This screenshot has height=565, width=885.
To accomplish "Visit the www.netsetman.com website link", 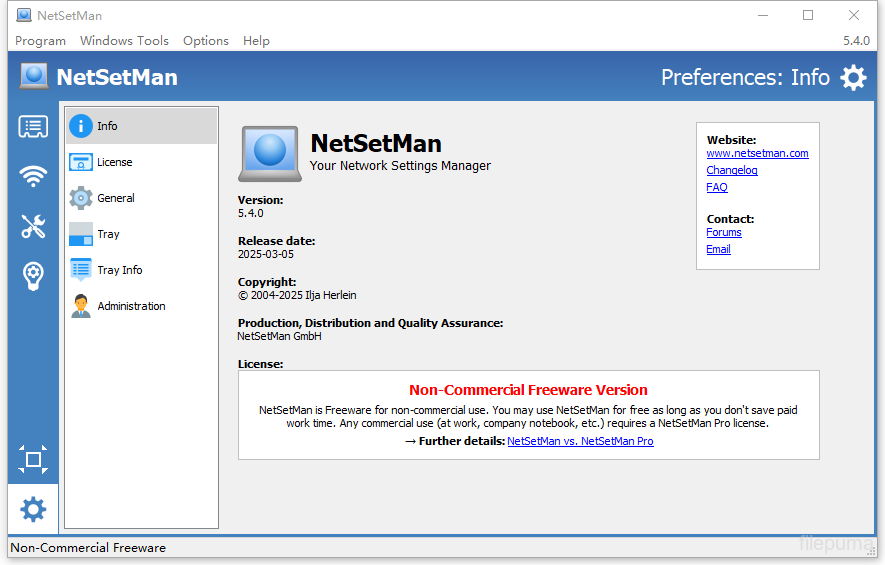I will pyautogui.click(x=757, y=154).
